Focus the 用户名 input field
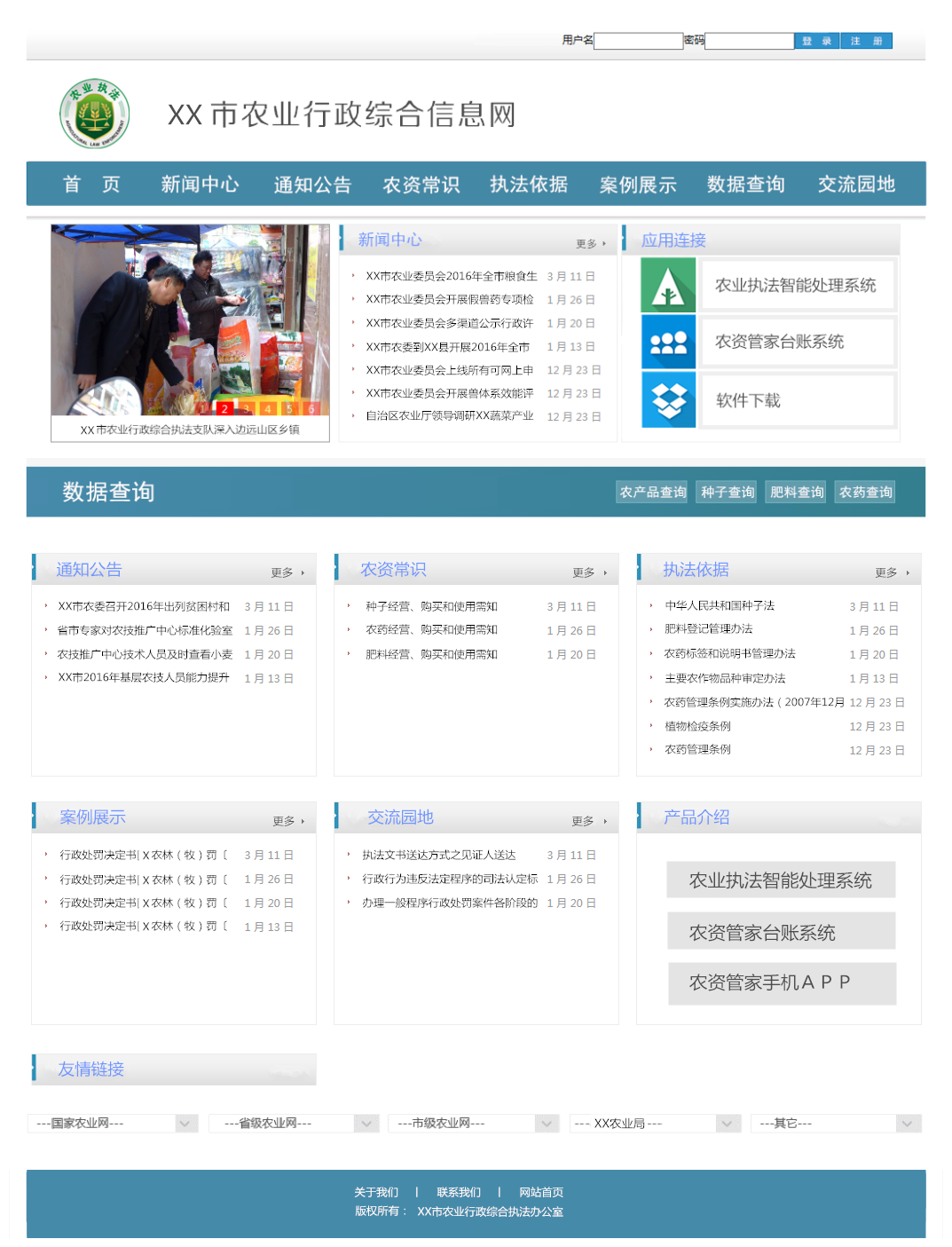 point(638,41)
